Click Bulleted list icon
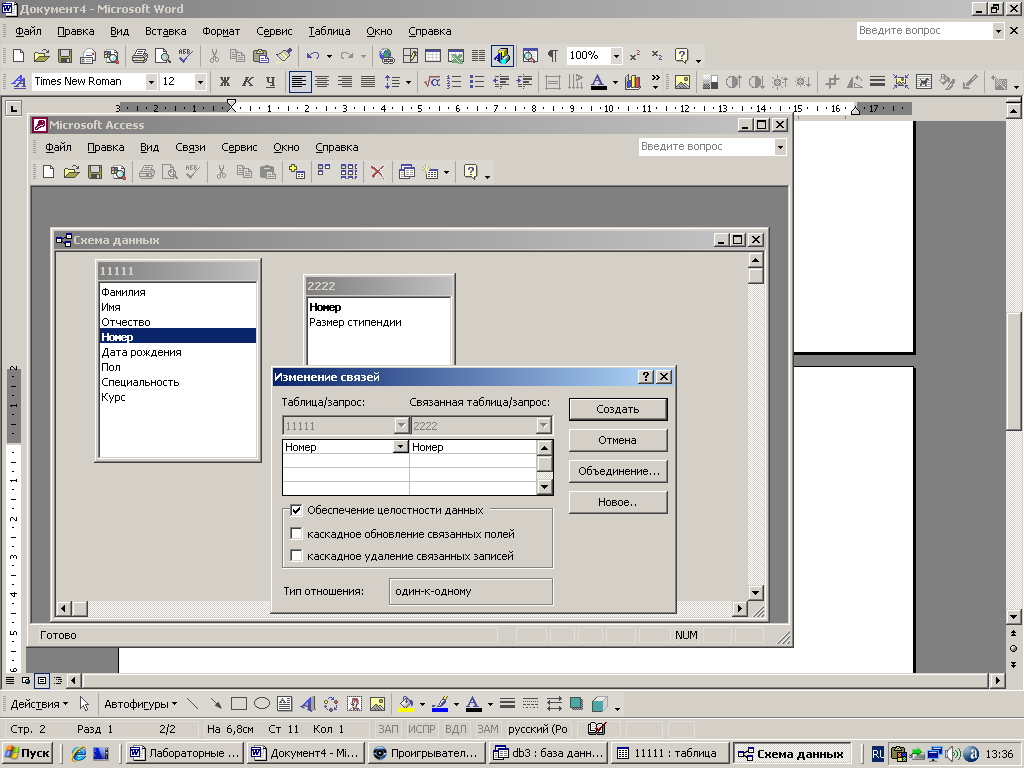Screen dimensions: 1024x768 pos(477,82)
